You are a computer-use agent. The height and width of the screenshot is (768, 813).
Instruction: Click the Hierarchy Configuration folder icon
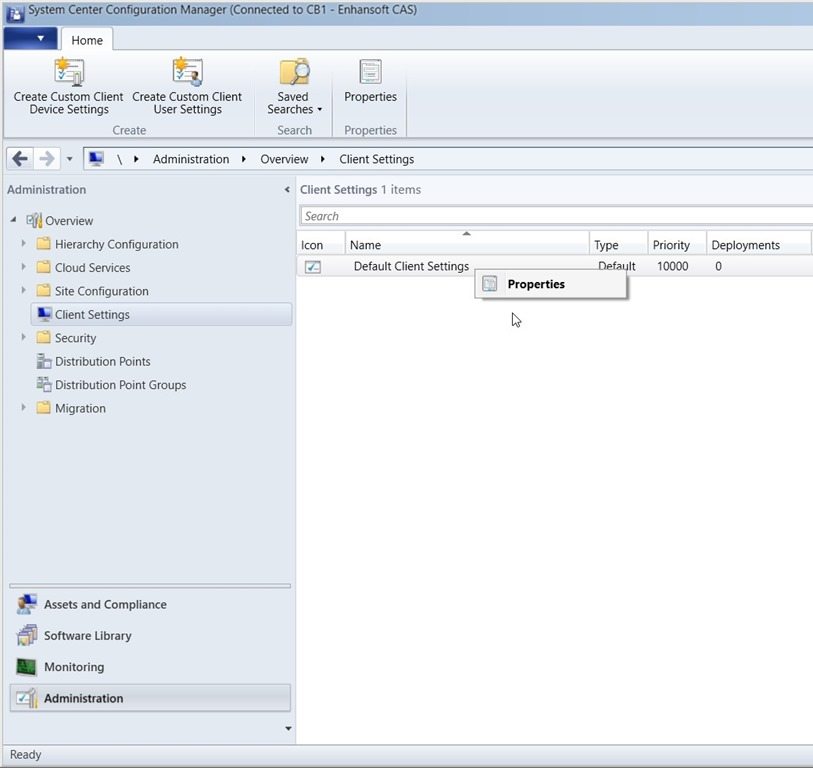point(44,243)
